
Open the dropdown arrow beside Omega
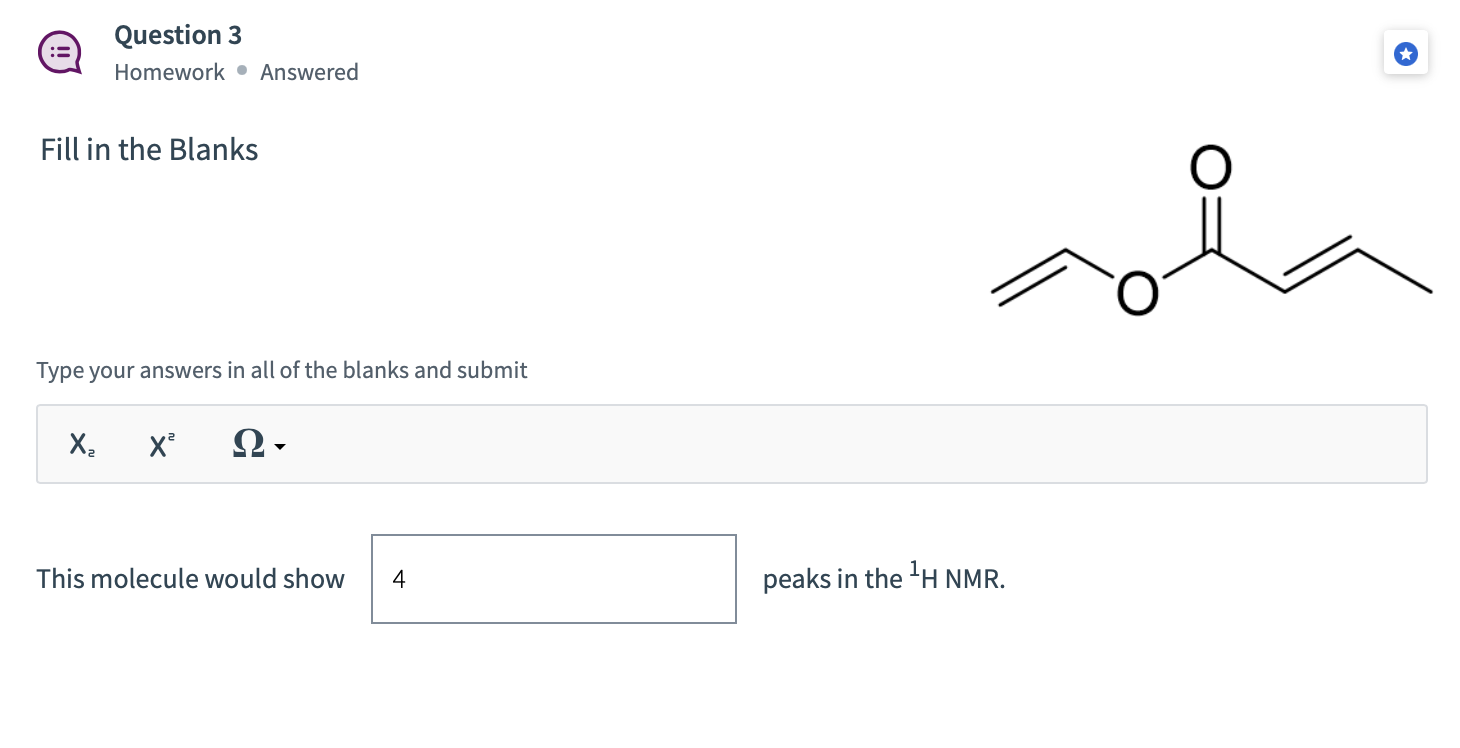coord(278,448)
